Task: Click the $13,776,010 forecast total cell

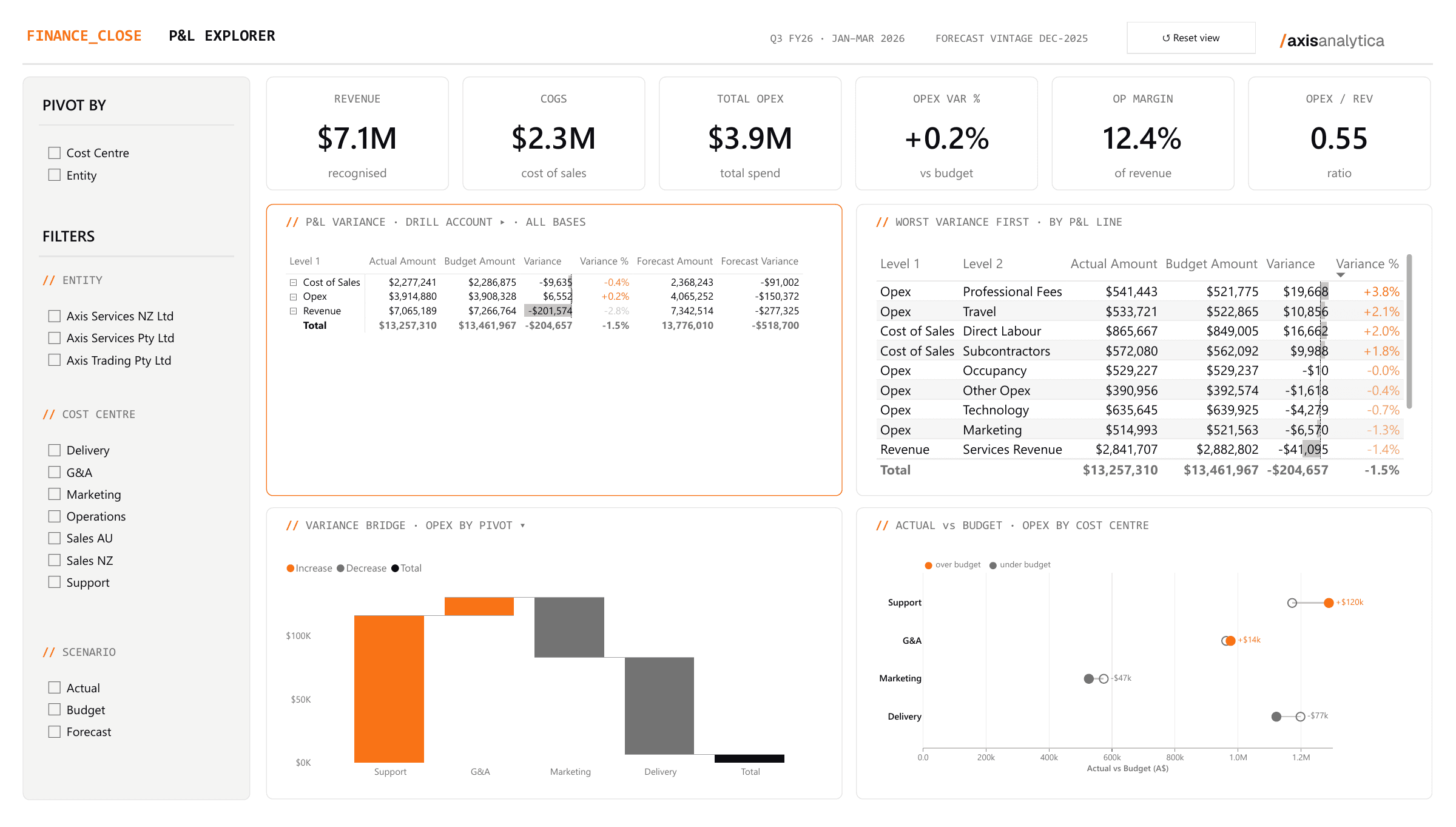Action: (x=687, y=326)
